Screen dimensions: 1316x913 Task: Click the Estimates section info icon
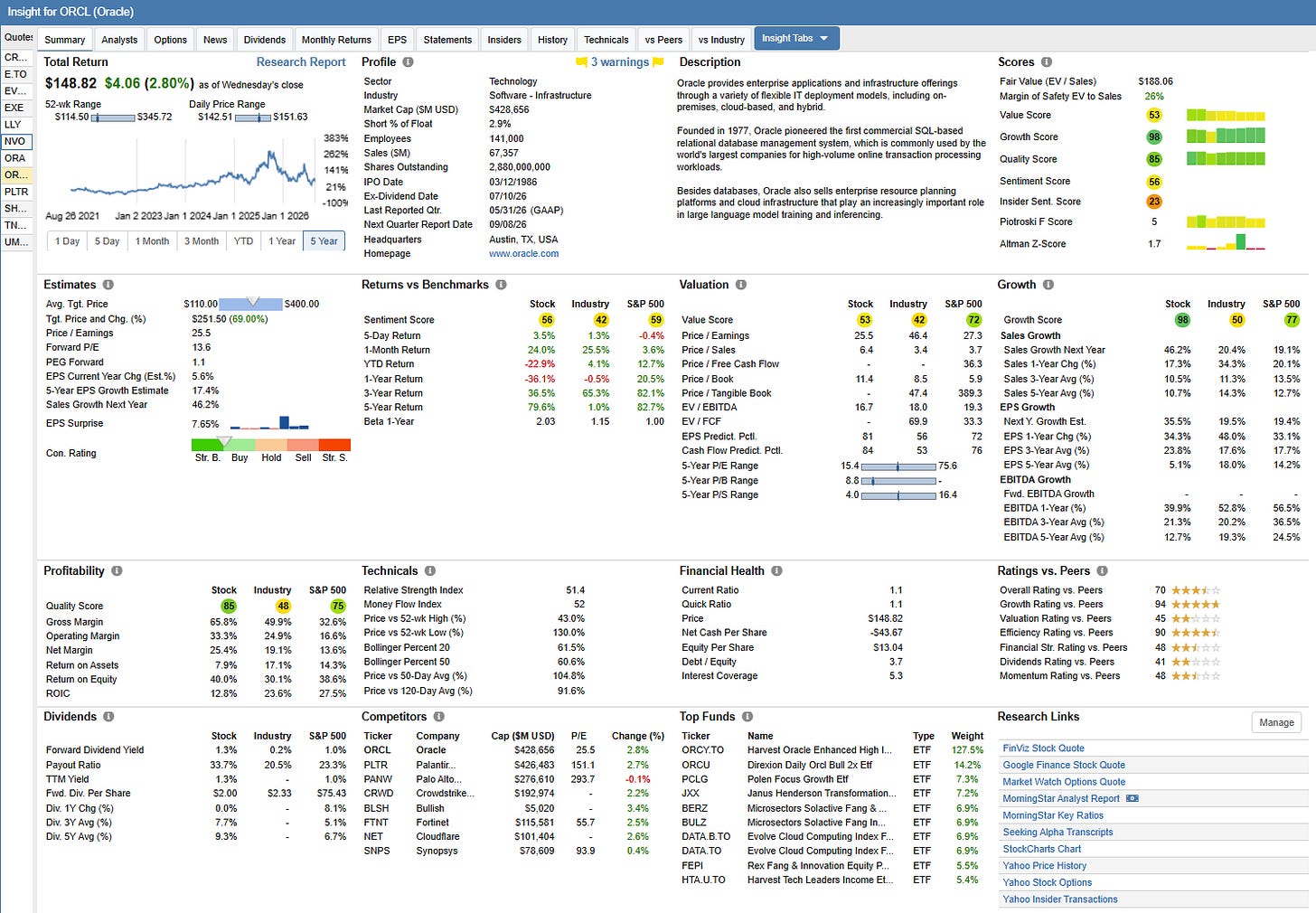(x=108, y=285)
